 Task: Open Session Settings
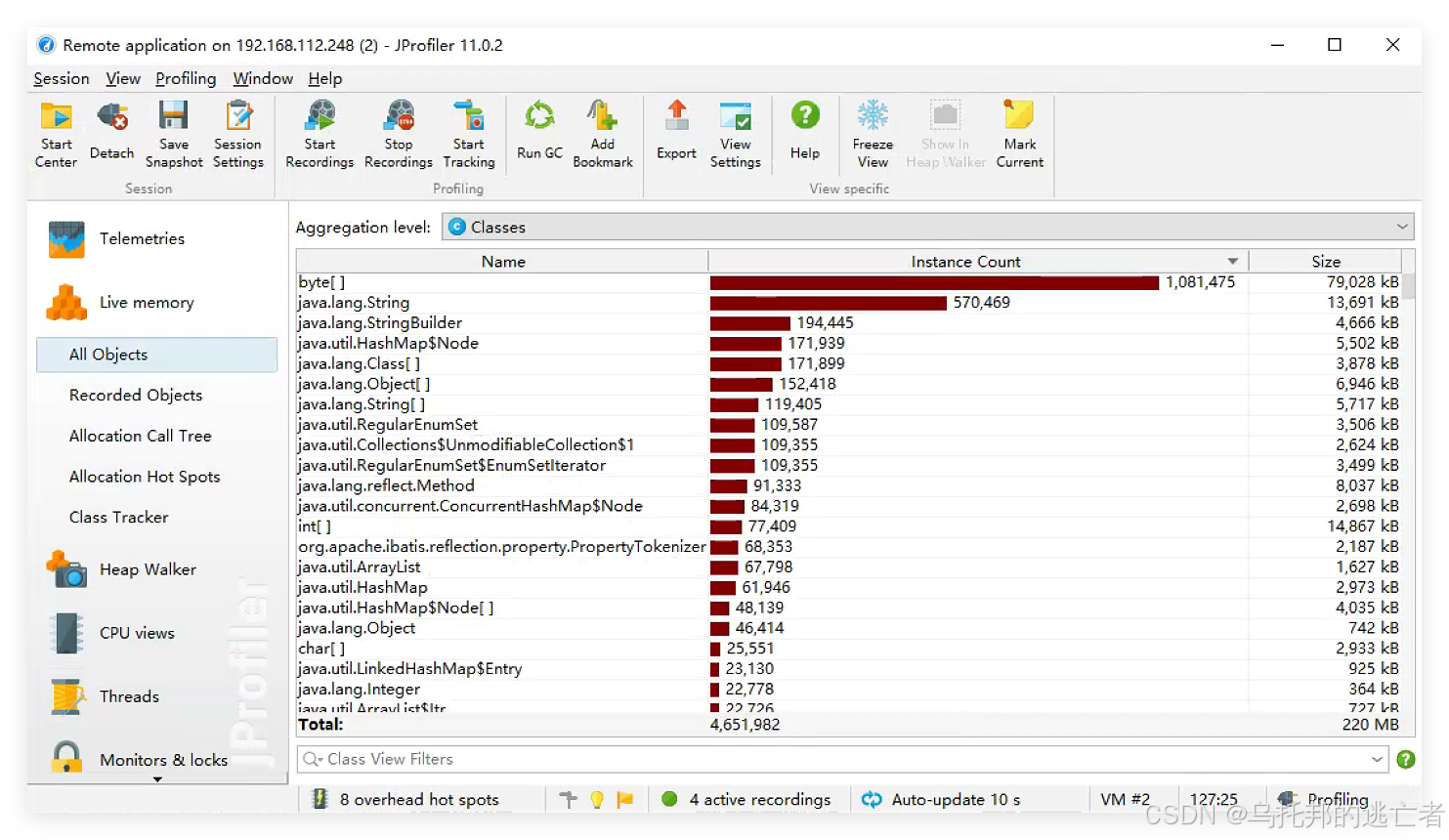point(238,134)
